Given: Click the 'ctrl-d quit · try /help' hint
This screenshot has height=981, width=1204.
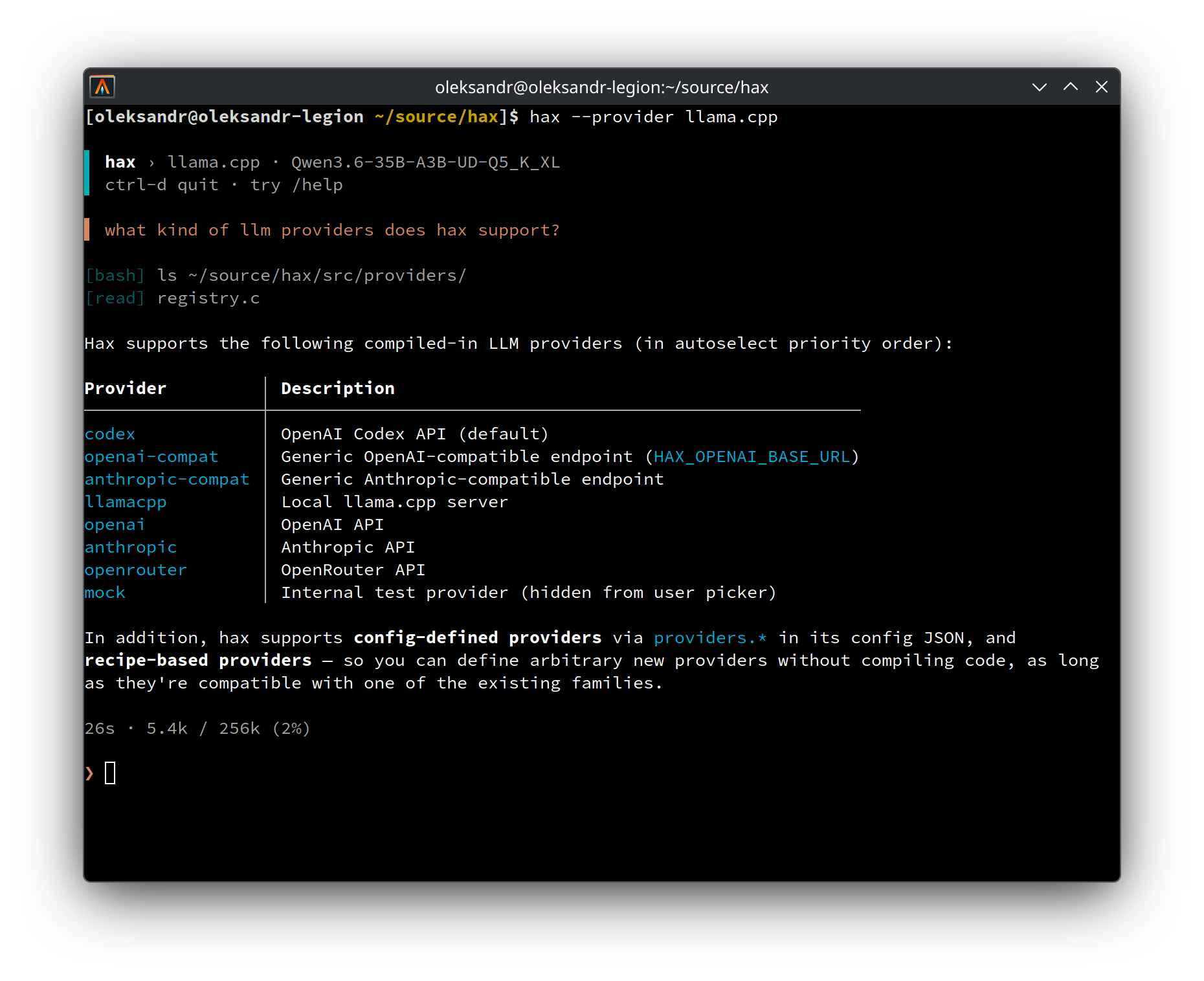Looking at the screenshot, I should coord(224,185).
